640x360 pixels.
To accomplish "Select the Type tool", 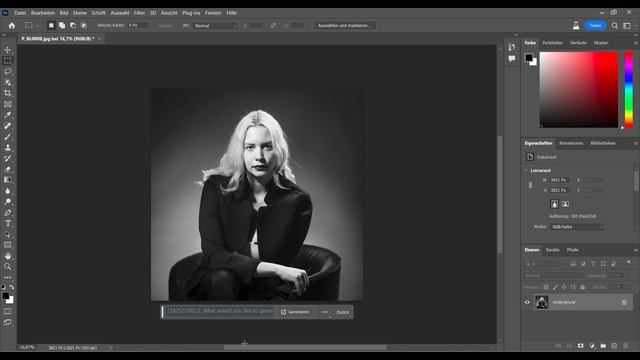I will pyautogui.click(x=8, y=223).
